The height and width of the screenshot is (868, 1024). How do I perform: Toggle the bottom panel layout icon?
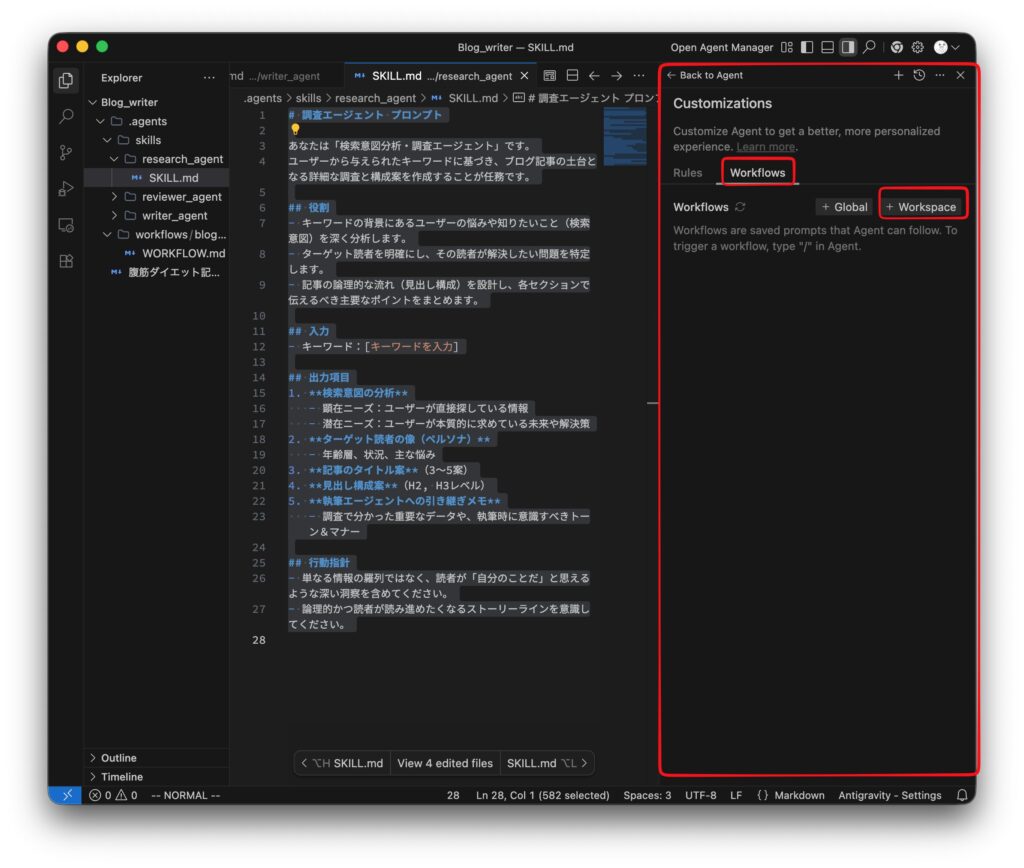pos(827,47)
